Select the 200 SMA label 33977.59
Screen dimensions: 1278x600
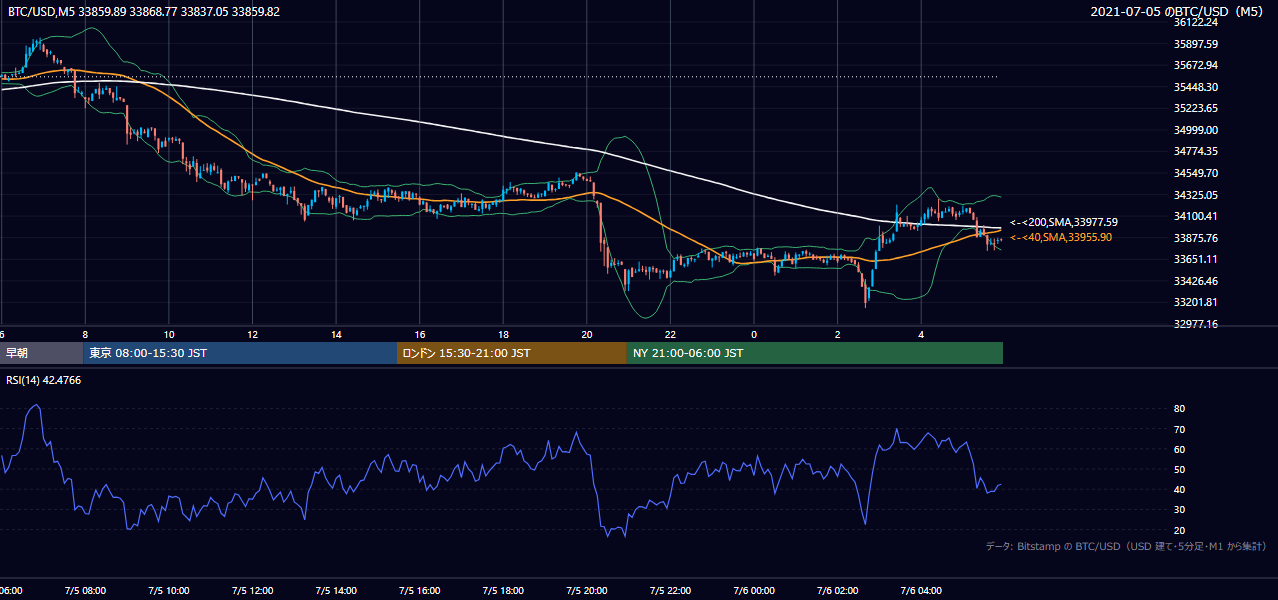(1064, 222)
